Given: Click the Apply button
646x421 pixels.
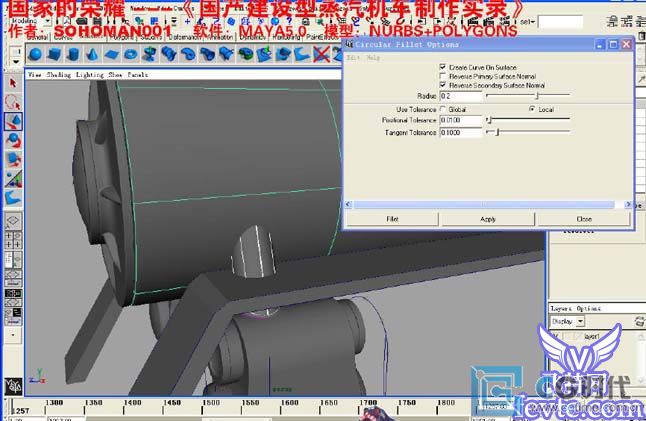Looking at the screenshot, I should pyautogui.click(x=488, y=219).
